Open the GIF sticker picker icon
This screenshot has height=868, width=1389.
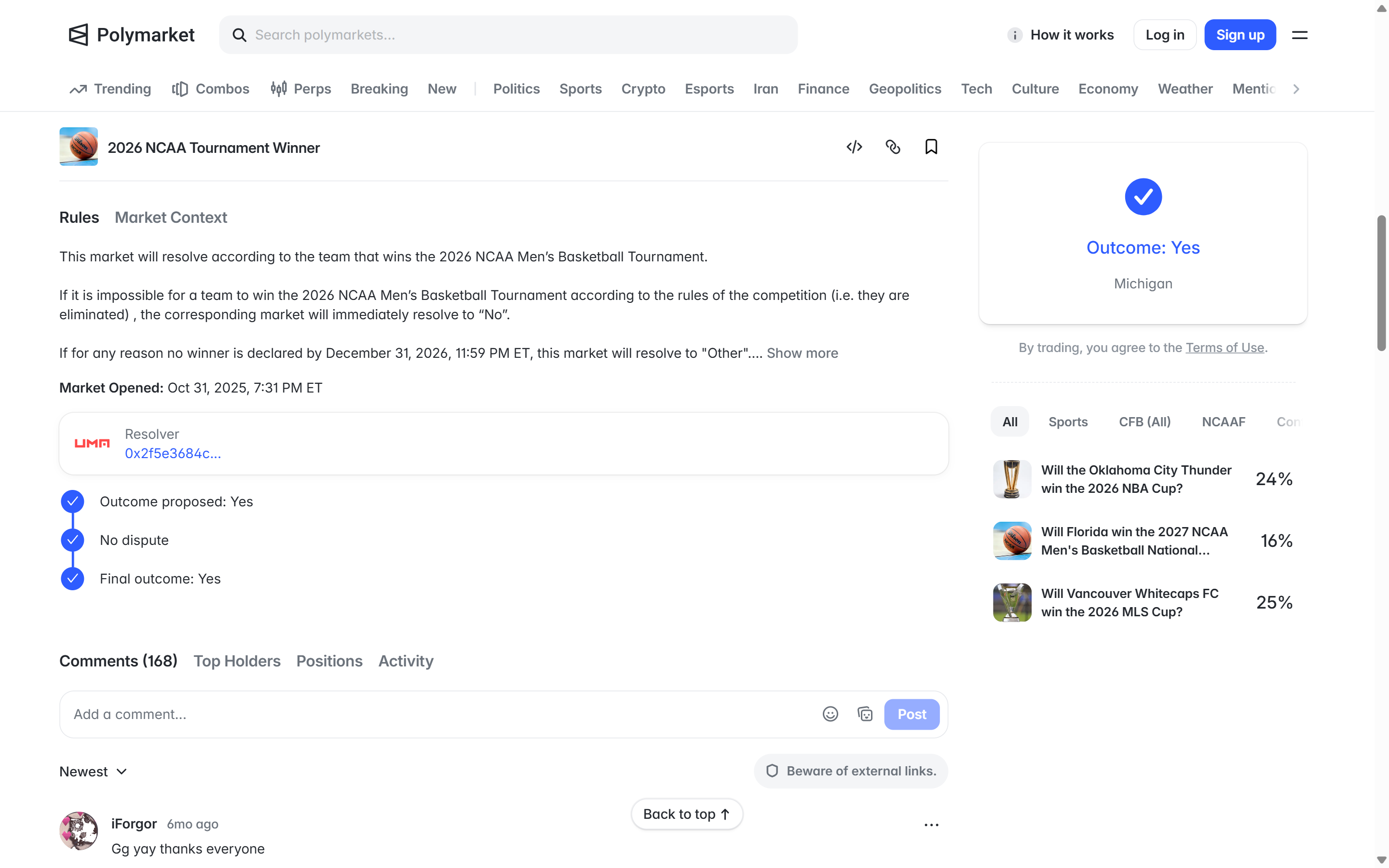pos(865,714)
